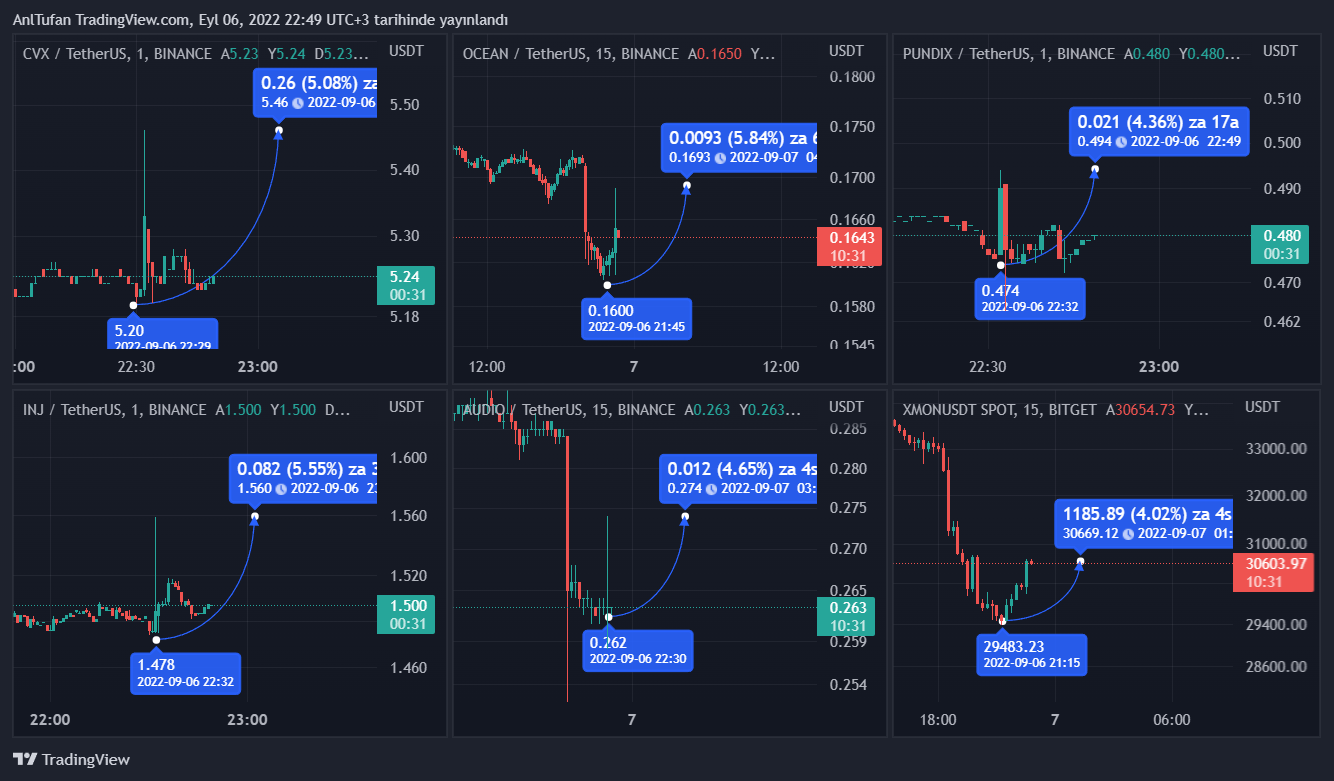This screenshot has width=1334, height=781.
Task: Click the clock icon in CVX forecast label
Action: [x=298, y=102]
